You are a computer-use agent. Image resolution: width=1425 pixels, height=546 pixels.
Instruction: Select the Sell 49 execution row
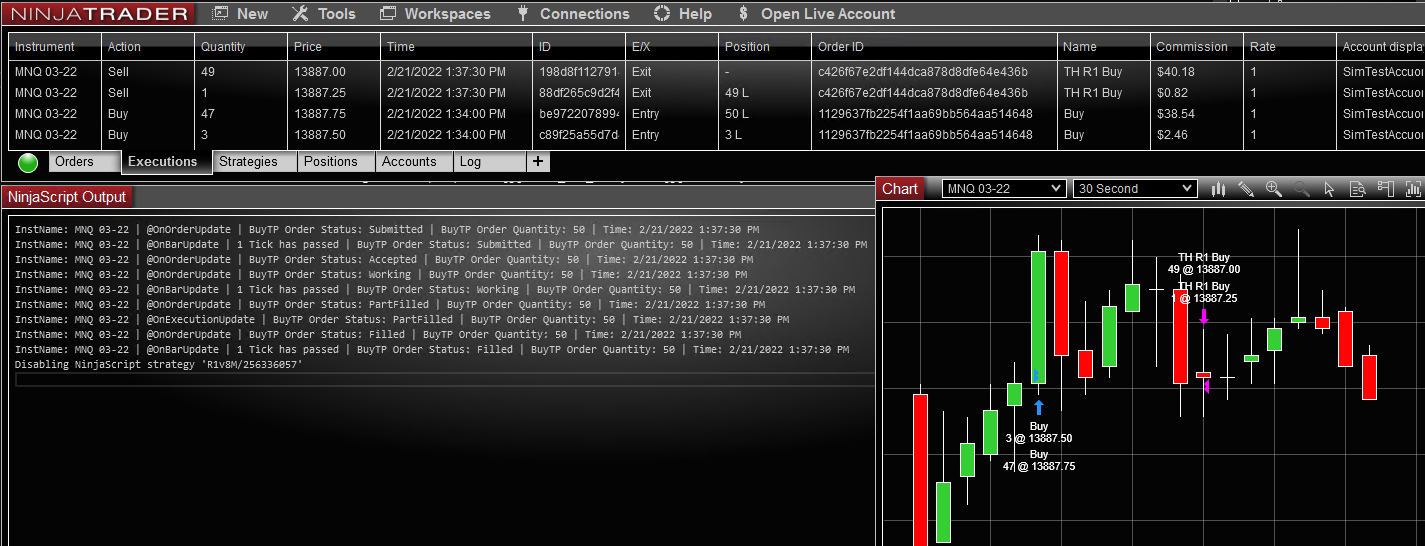click(x=716, y=72)
